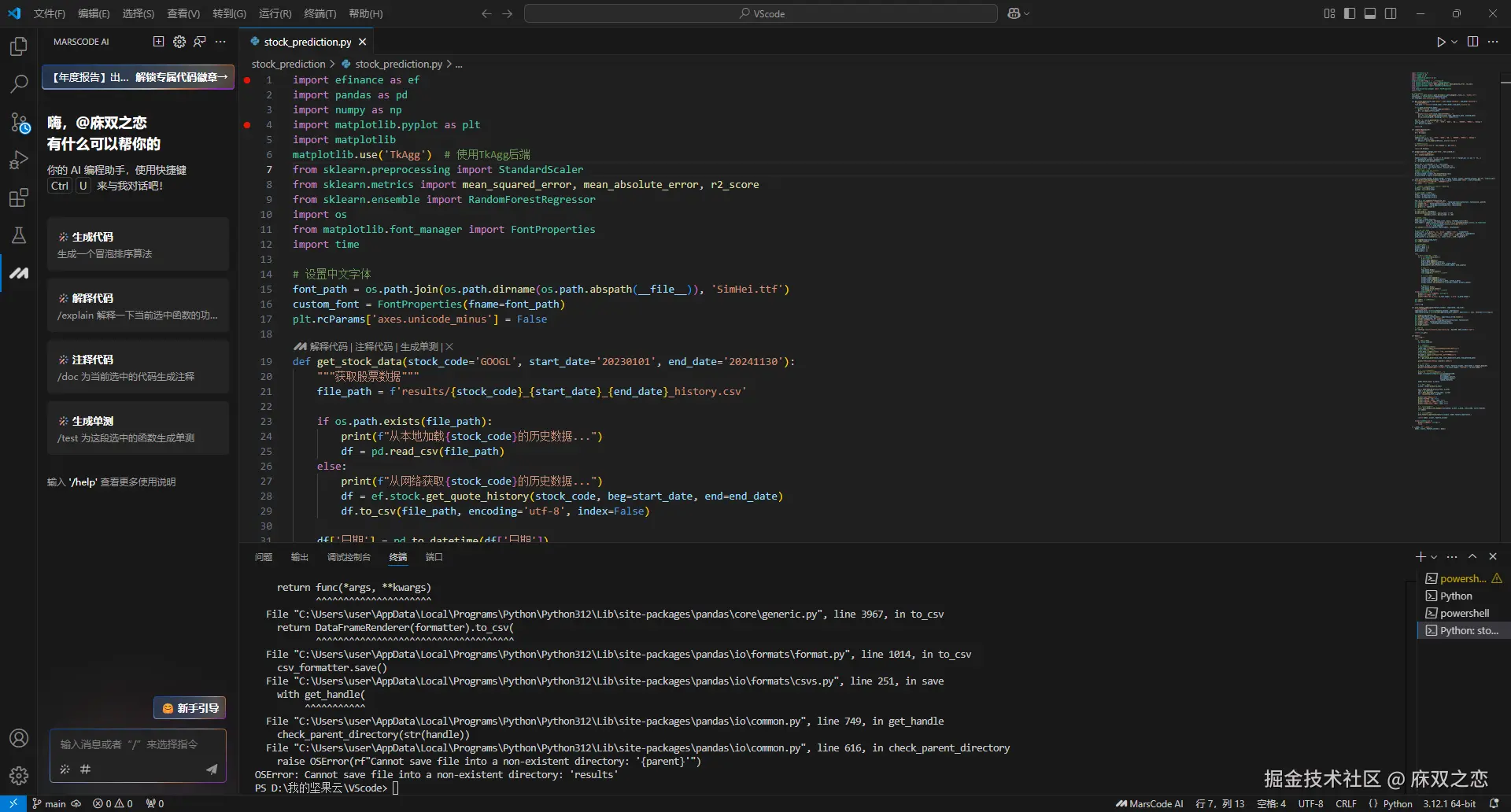Expand the run Python file dropdown arrow
The width and height of the screenshot is (1511, 812).
[1454, 42]
